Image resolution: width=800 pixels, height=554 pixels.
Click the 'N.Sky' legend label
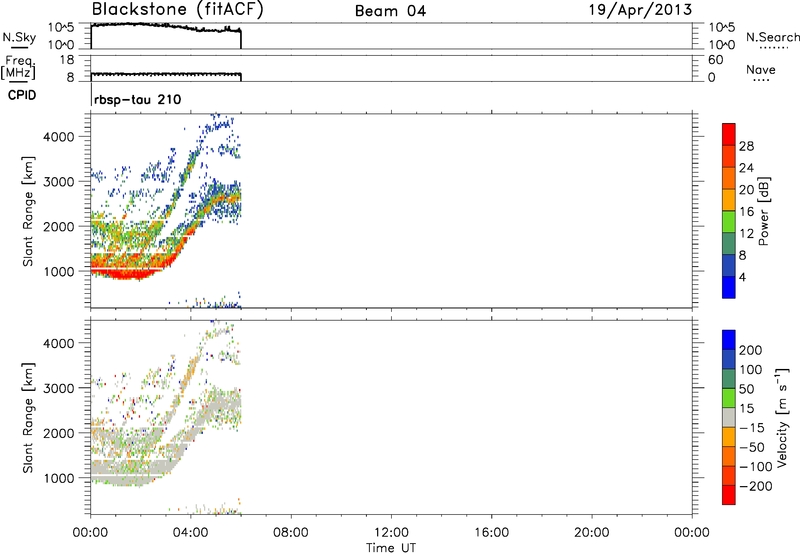pos(19,37)
